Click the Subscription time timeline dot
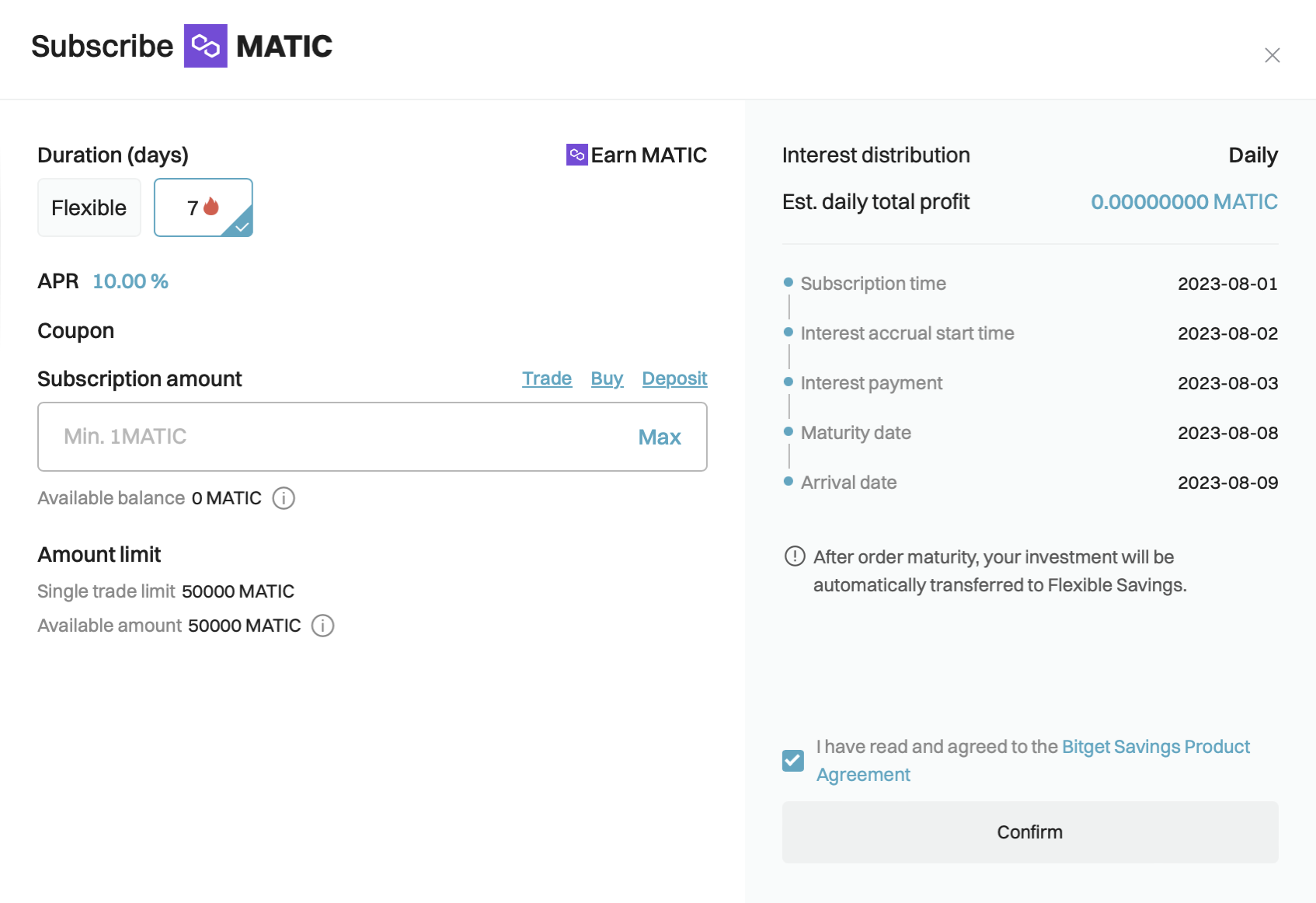This screenshot has height=903, width=1316. (x=789, y=282)
